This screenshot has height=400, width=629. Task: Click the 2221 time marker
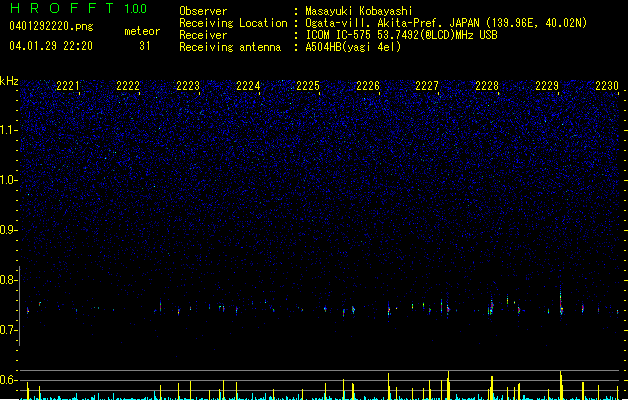coord(68,86)
